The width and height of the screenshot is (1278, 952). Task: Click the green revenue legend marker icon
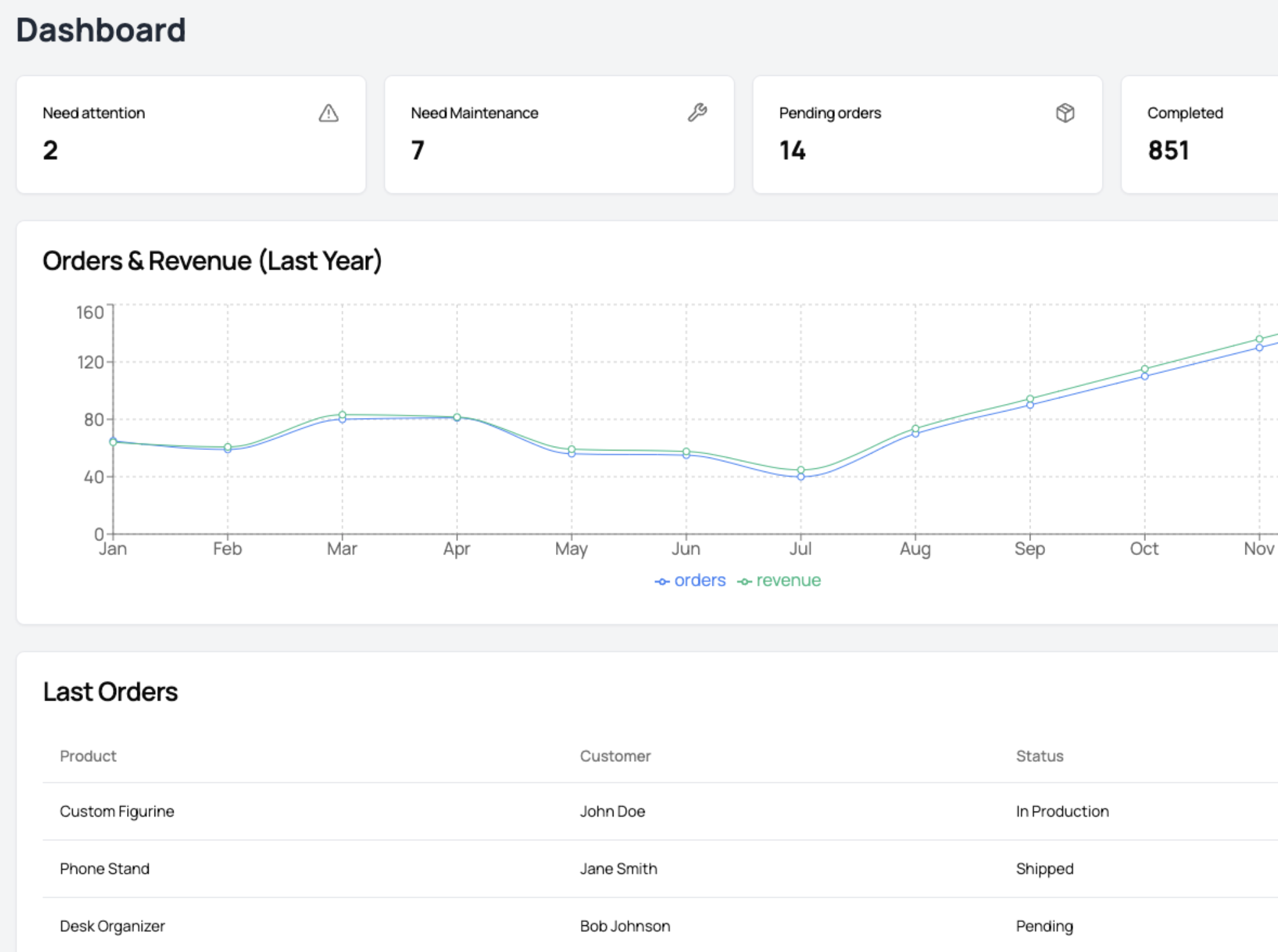(744, 581)
